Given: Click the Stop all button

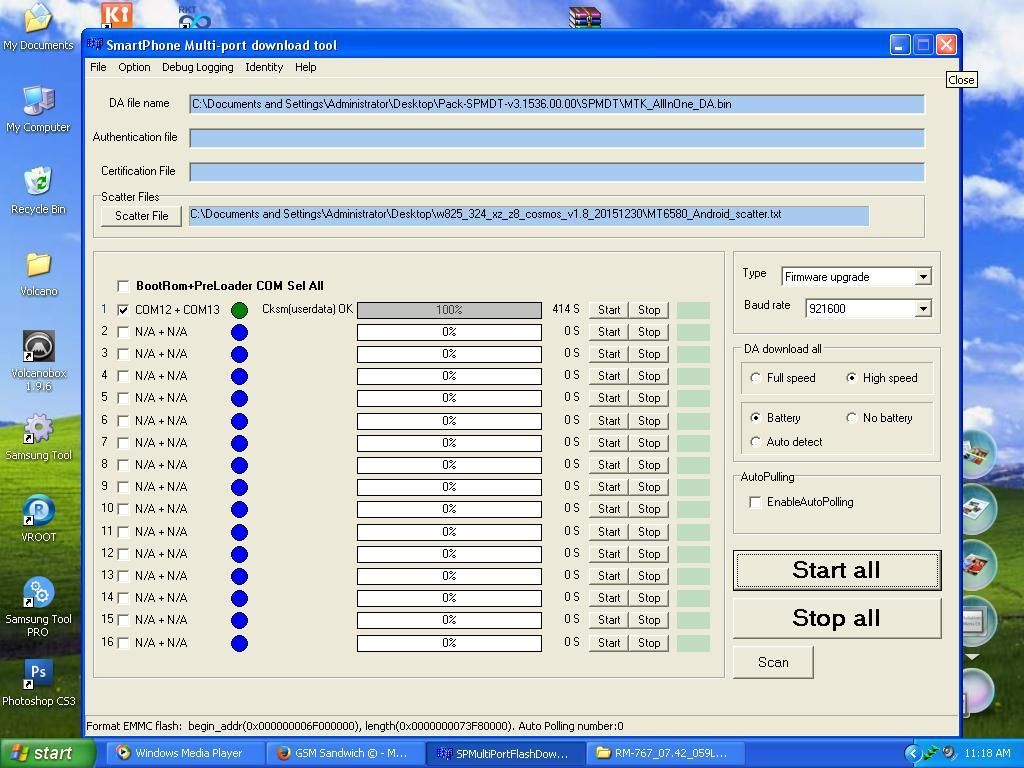Looking at the screenshot, I should (x=837, y=618).
